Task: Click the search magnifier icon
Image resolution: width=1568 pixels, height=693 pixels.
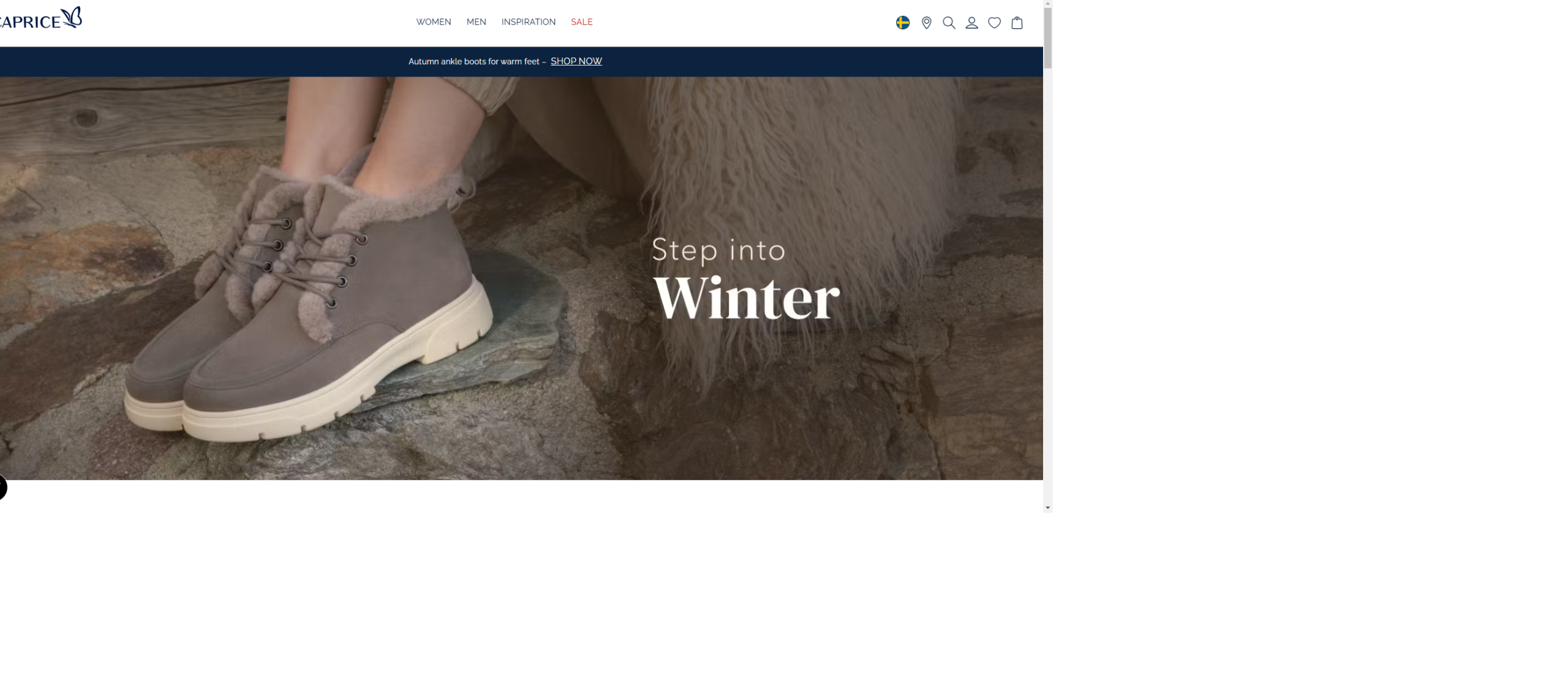Action: click(x=949, y=23)
